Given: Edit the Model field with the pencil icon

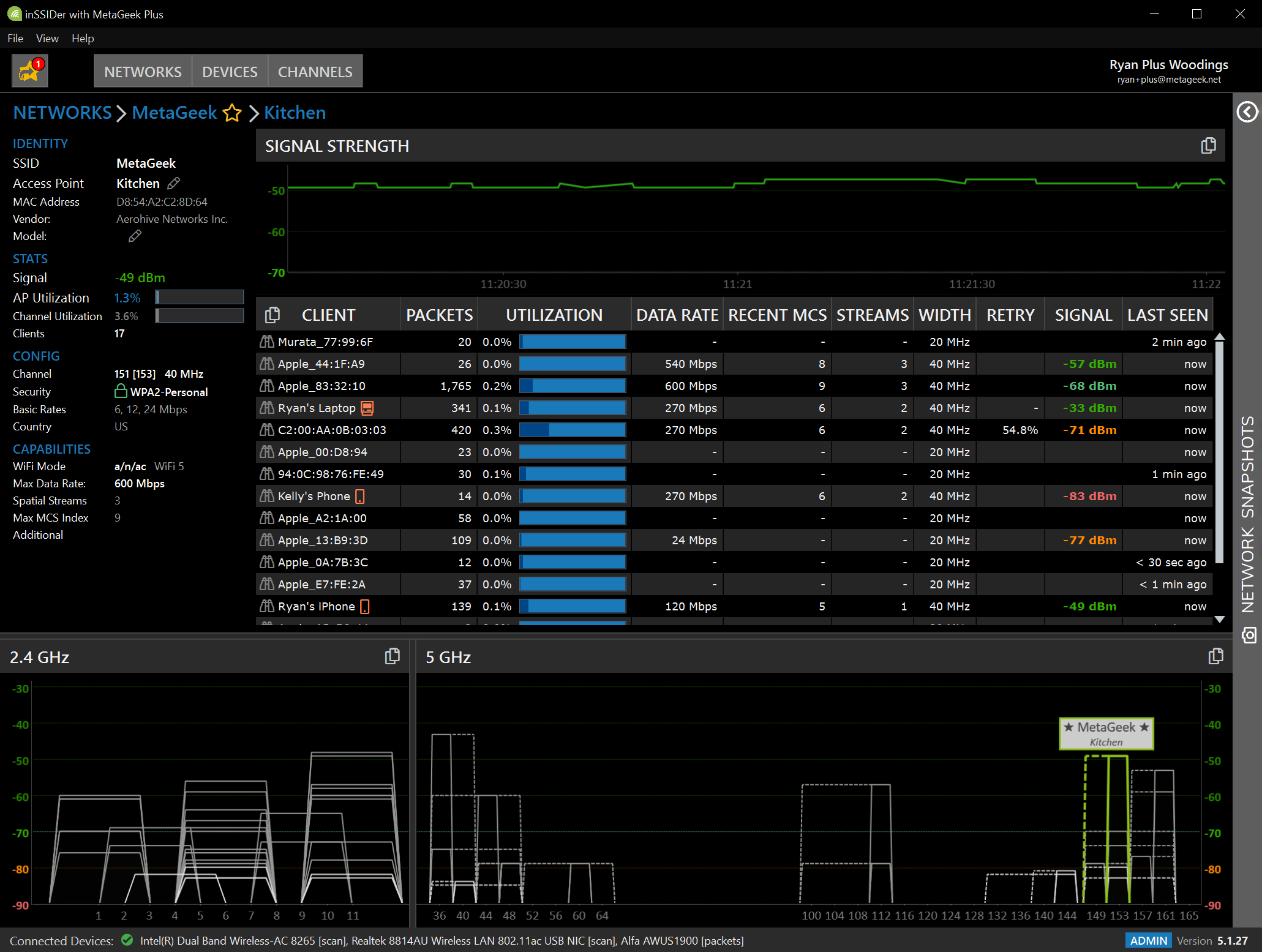Looking at the screenshot, I should (135, 236).
